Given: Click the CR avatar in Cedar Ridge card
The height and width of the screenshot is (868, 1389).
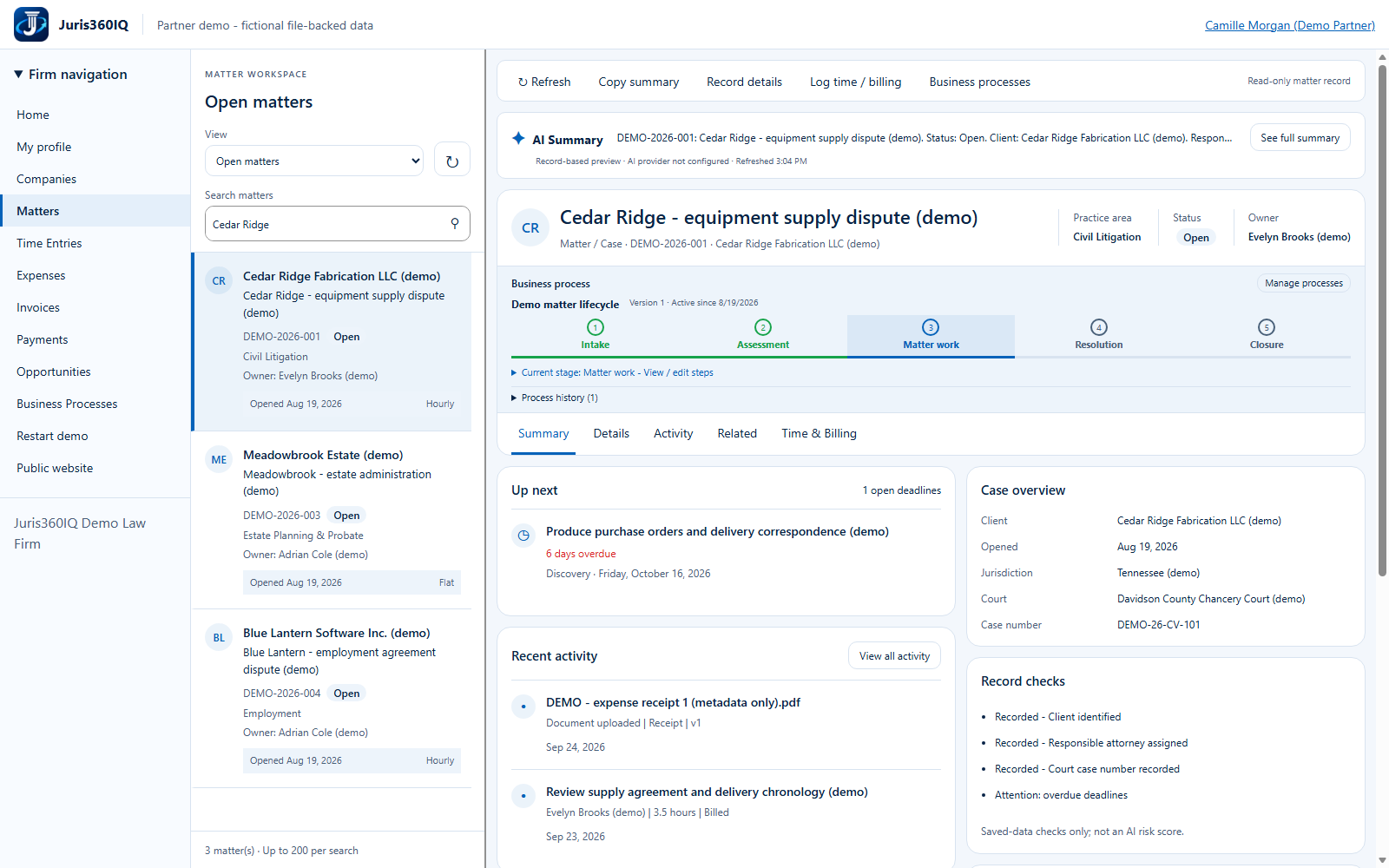Looking at the screenshot, I should (x=219, y=281).
